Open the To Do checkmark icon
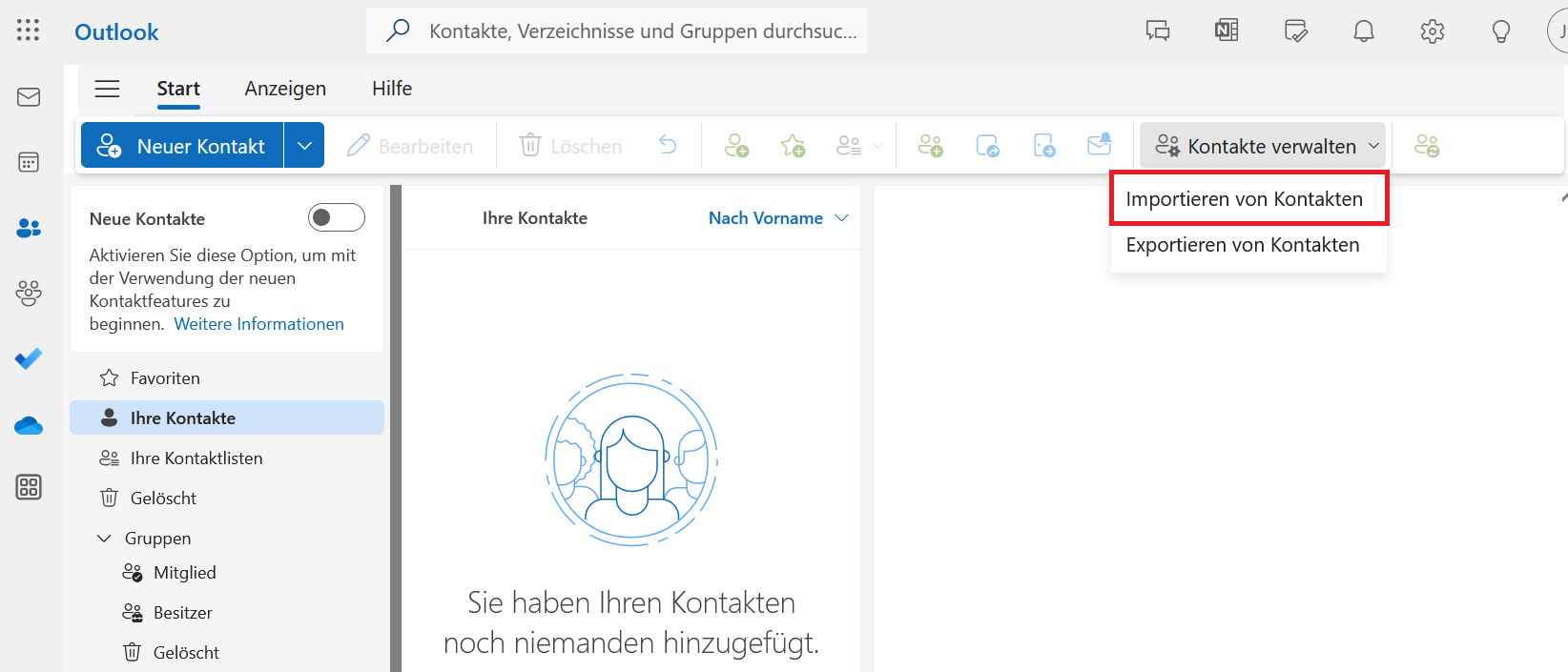 click(29, 358)
